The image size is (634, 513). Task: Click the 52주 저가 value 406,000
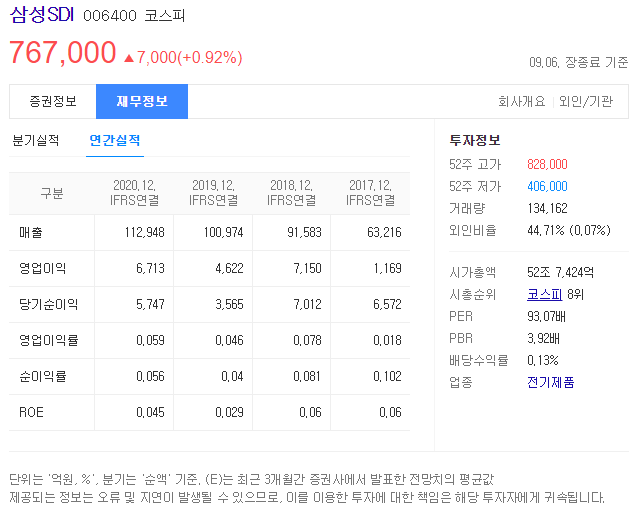(547, 186)
